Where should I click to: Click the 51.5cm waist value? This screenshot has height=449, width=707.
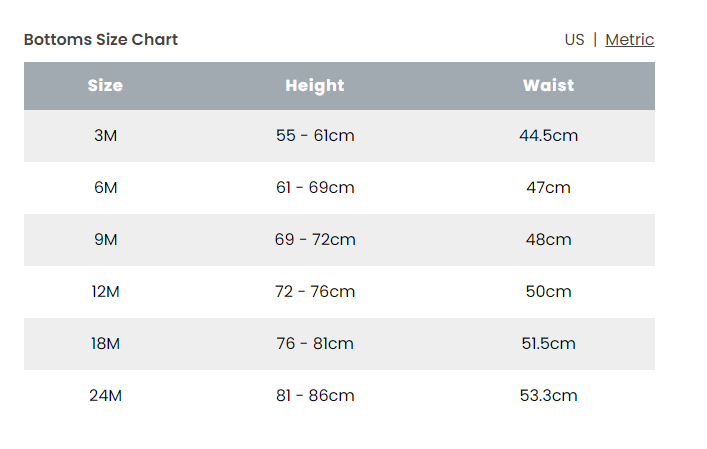[x=548, y=344]
